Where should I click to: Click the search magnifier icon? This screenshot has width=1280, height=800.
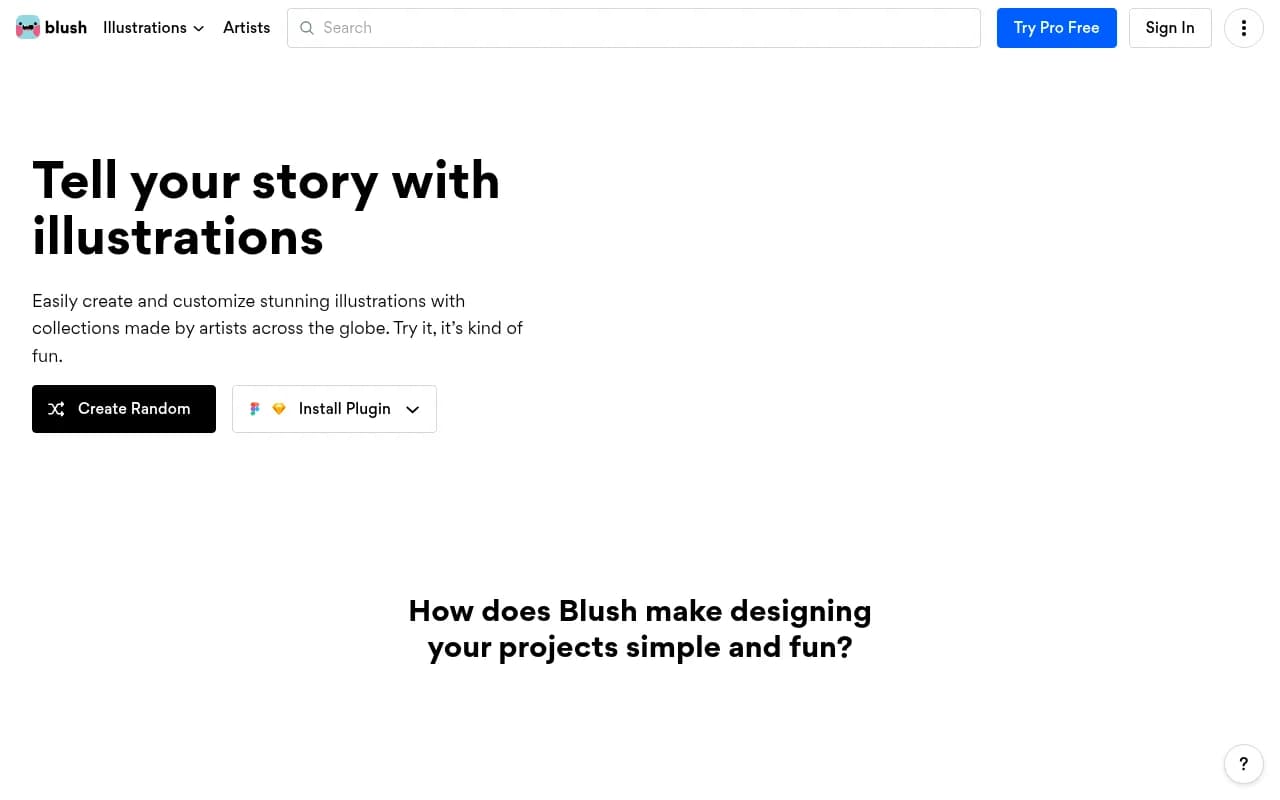[307, 28]
